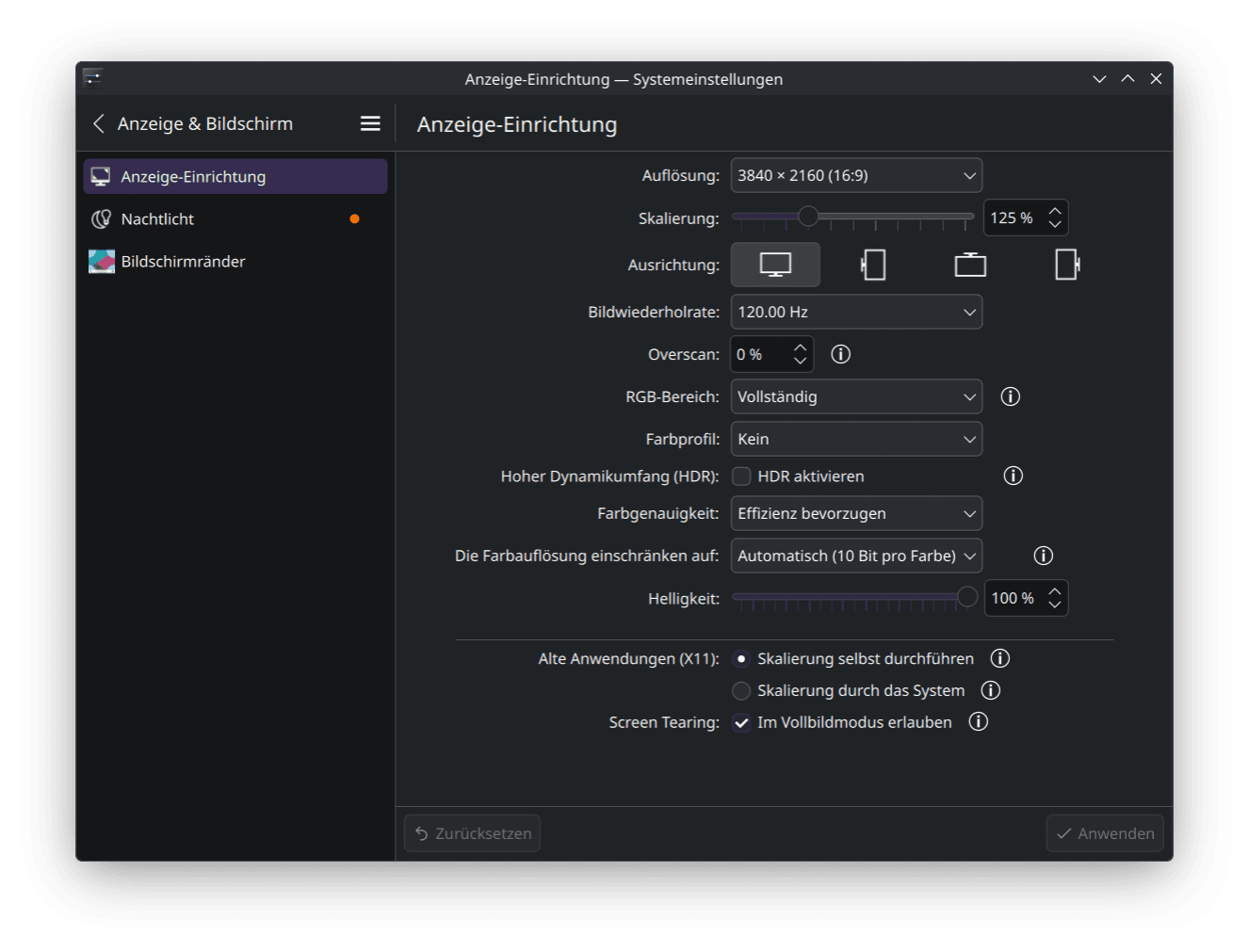Increase the Skalierung percentage with up arrow
This screenshot has height=952, width=1249.
(x=1055, y=211)
